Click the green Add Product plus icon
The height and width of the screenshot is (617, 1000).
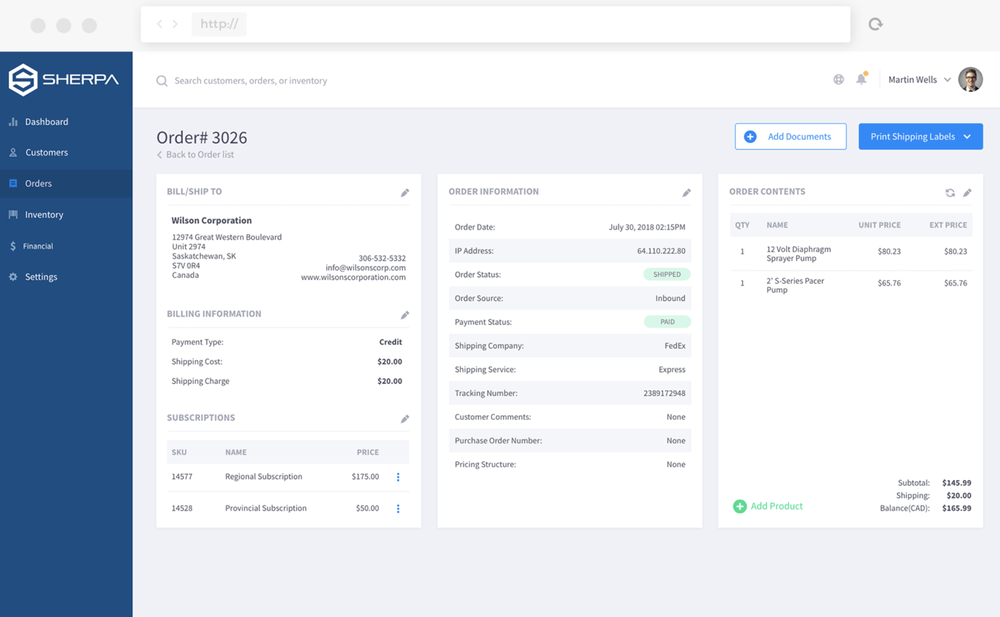pos(740,506)
